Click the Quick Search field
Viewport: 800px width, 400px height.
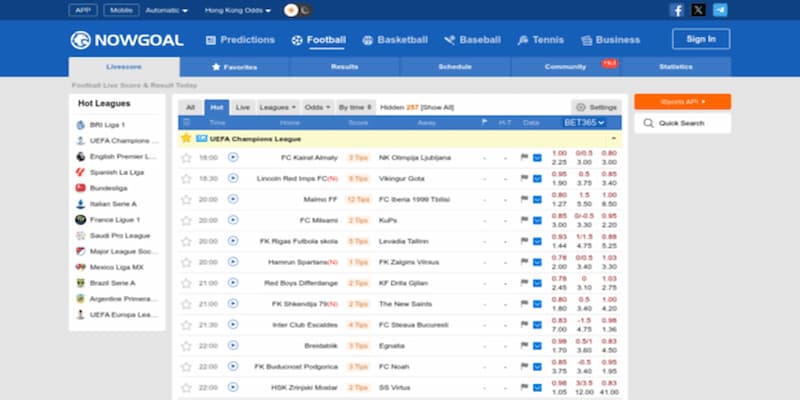(683, 123)
